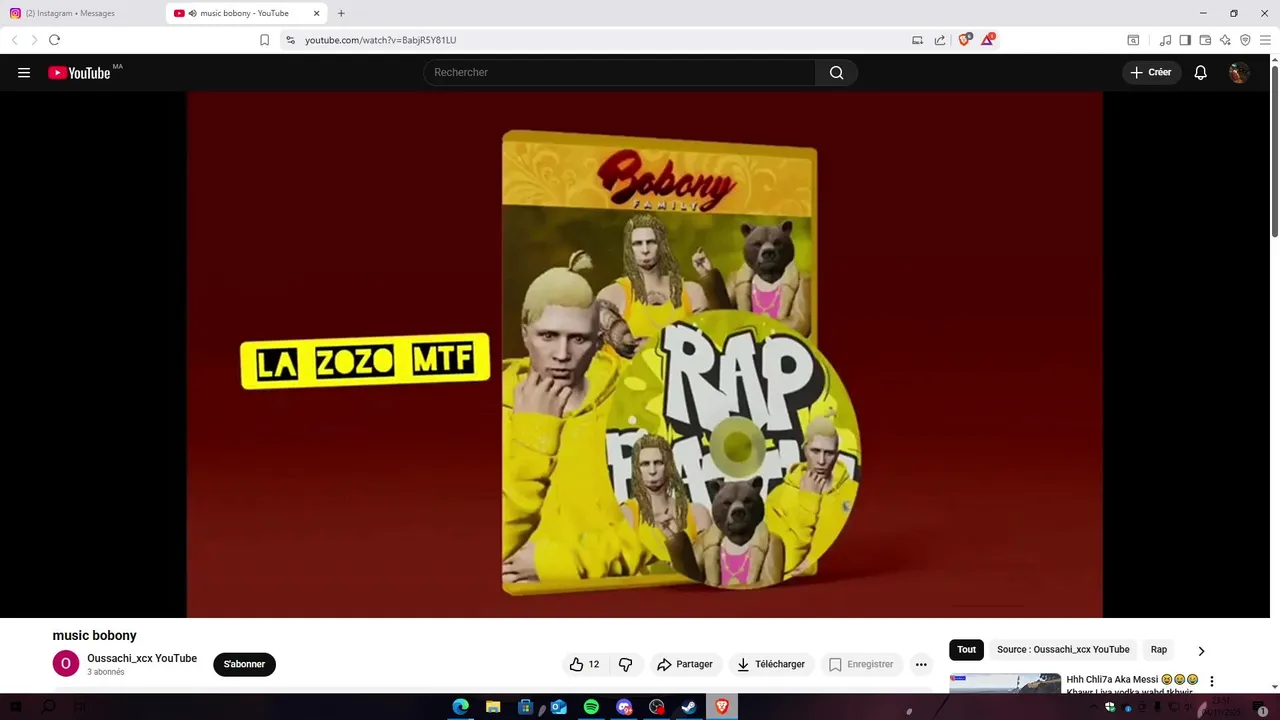Bookmark this page in the address bar
Viewport: 1280px width, 720px height.
point(264,40)
